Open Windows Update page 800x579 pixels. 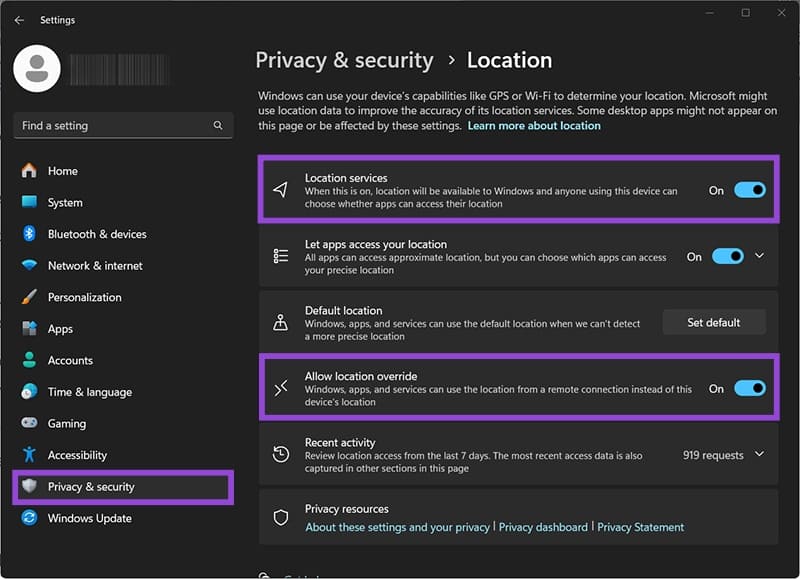pos(122,518)
